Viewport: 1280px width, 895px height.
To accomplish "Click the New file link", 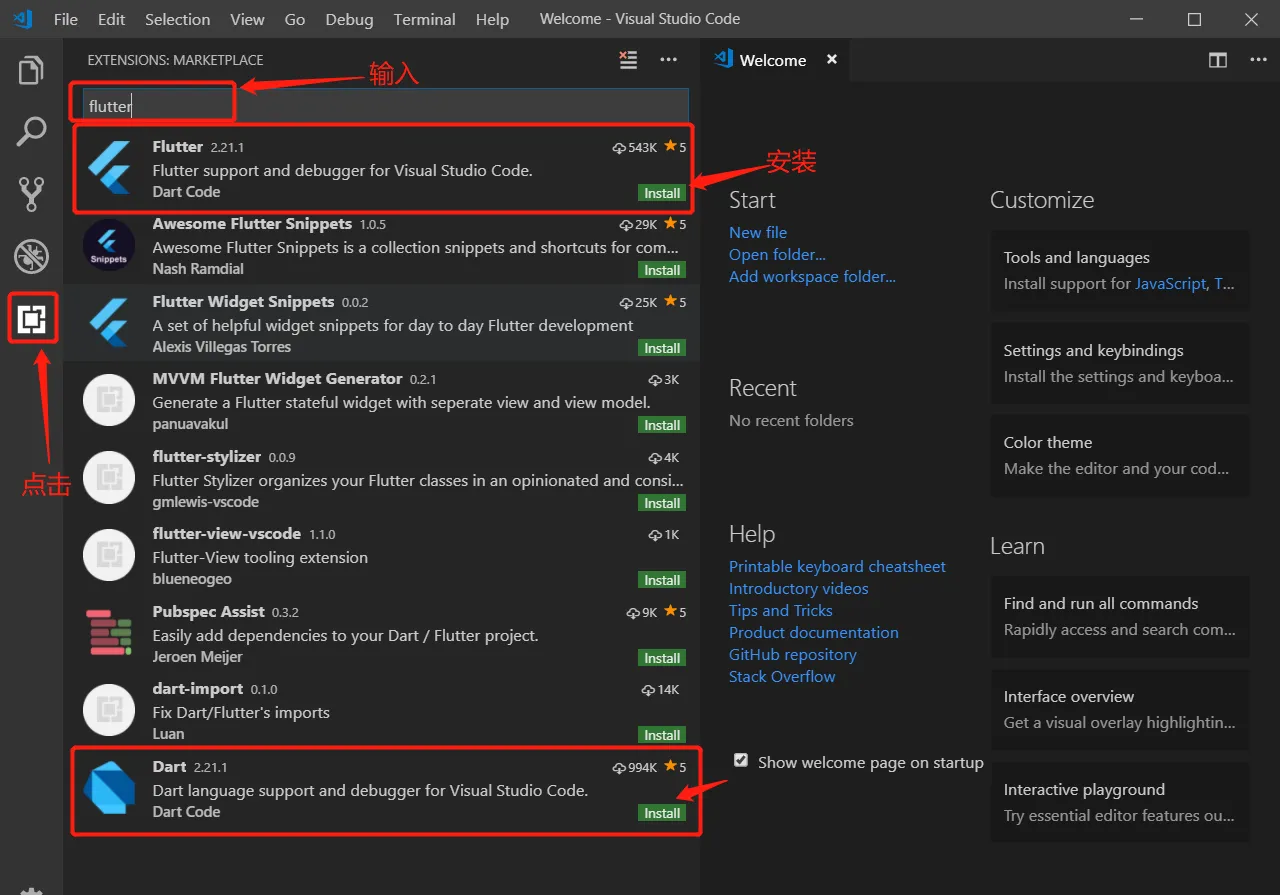I will [x=758, y=232].
